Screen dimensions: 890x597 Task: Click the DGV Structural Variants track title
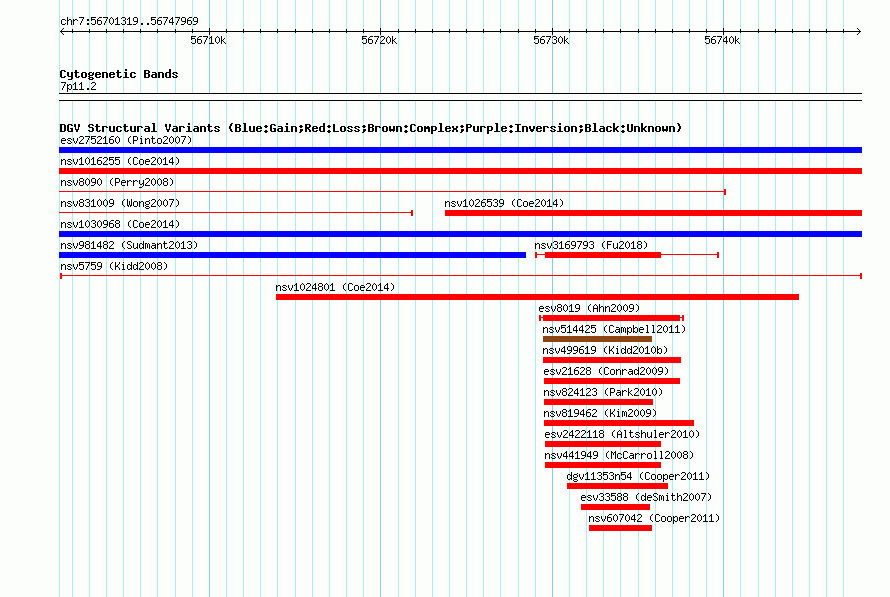tap(371, 128)
